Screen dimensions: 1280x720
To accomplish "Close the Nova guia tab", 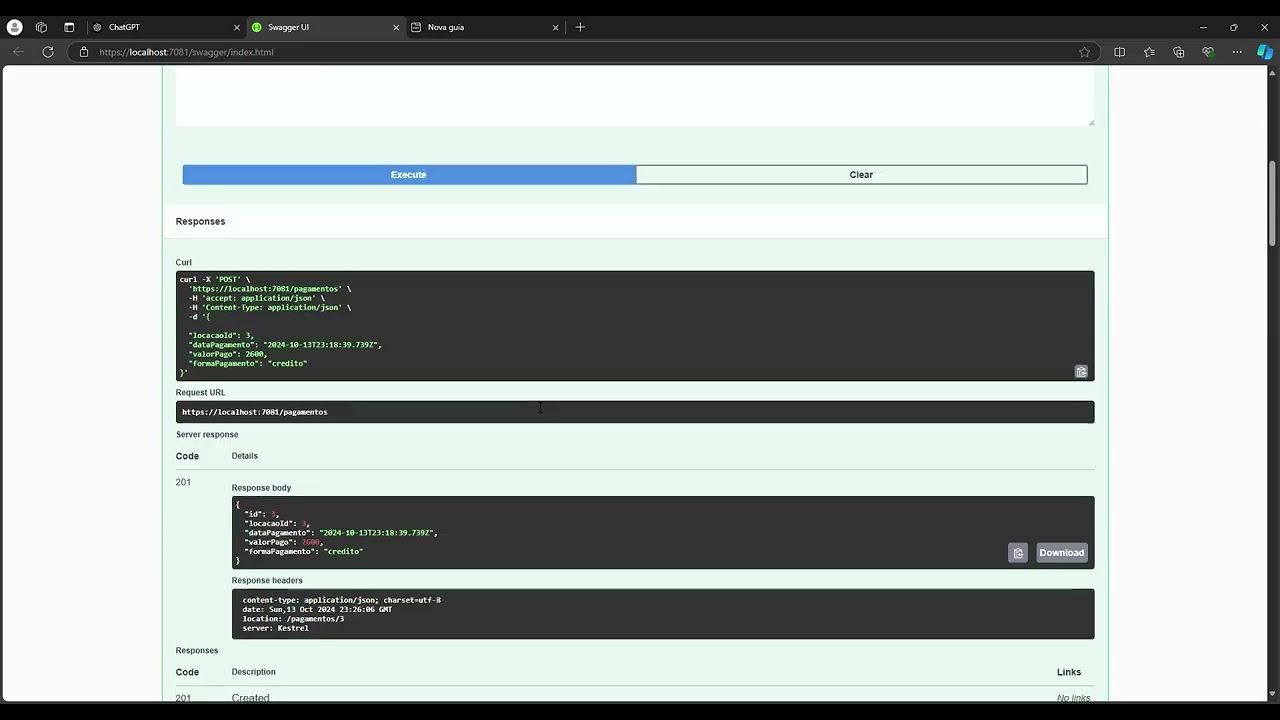I will click(556, 27).
